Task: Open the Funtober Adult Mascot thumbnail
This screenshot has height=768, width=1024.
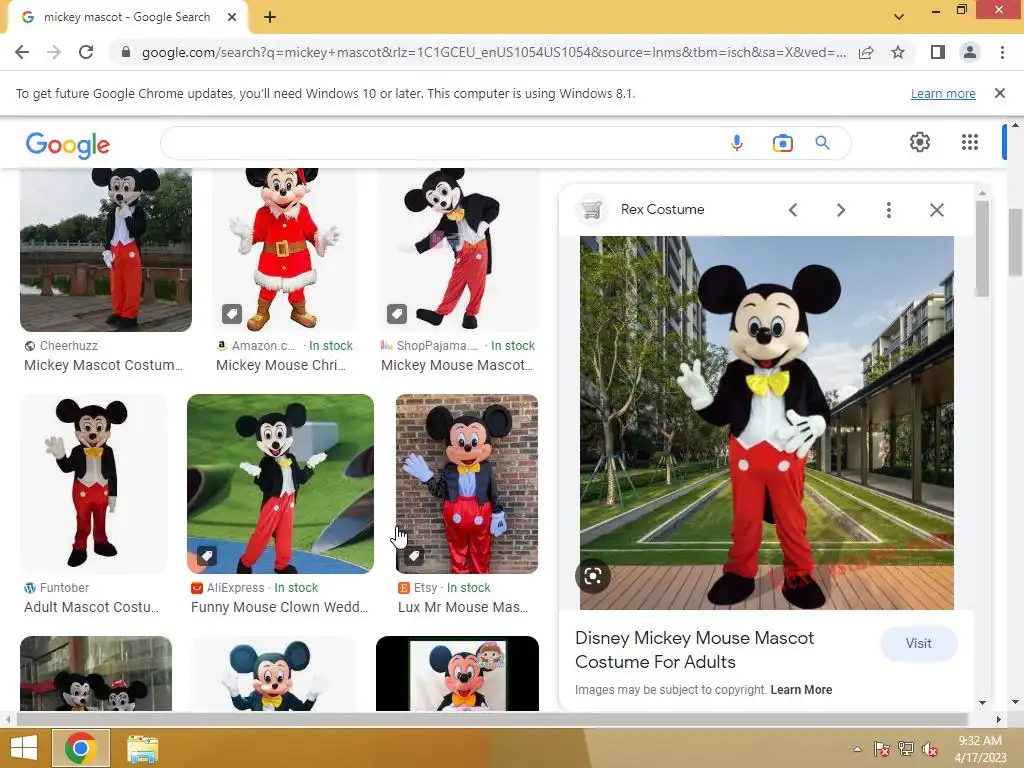Action: (93, 484)
